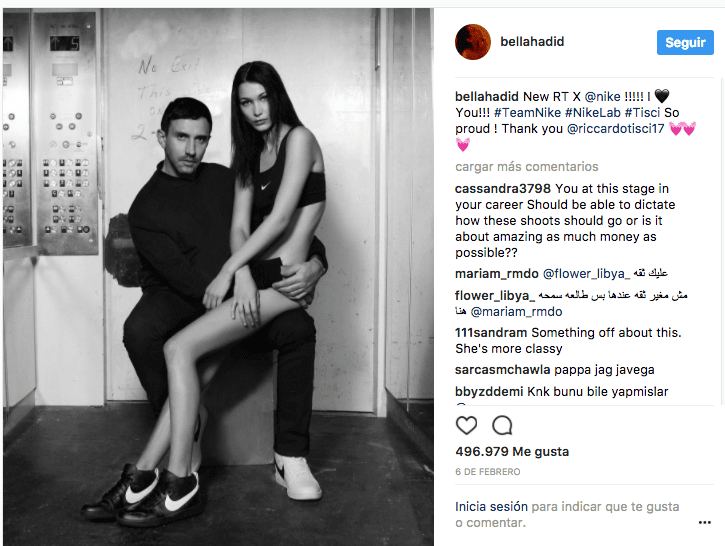Click the Seguir follow button

(685, 43)
